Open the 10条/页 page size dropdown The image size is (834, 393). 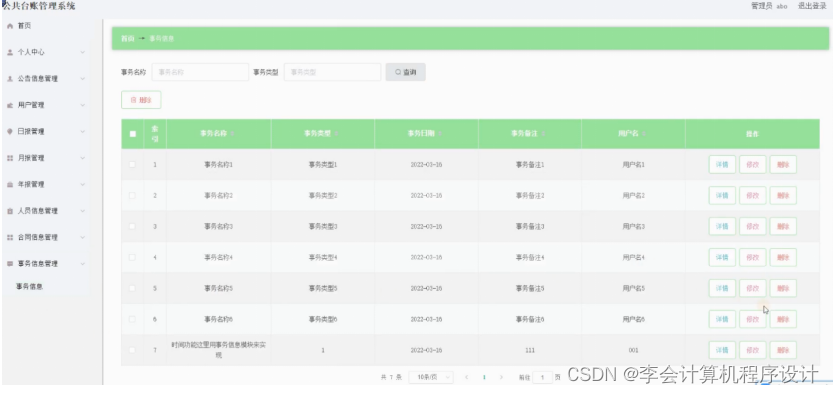point(431,377)
